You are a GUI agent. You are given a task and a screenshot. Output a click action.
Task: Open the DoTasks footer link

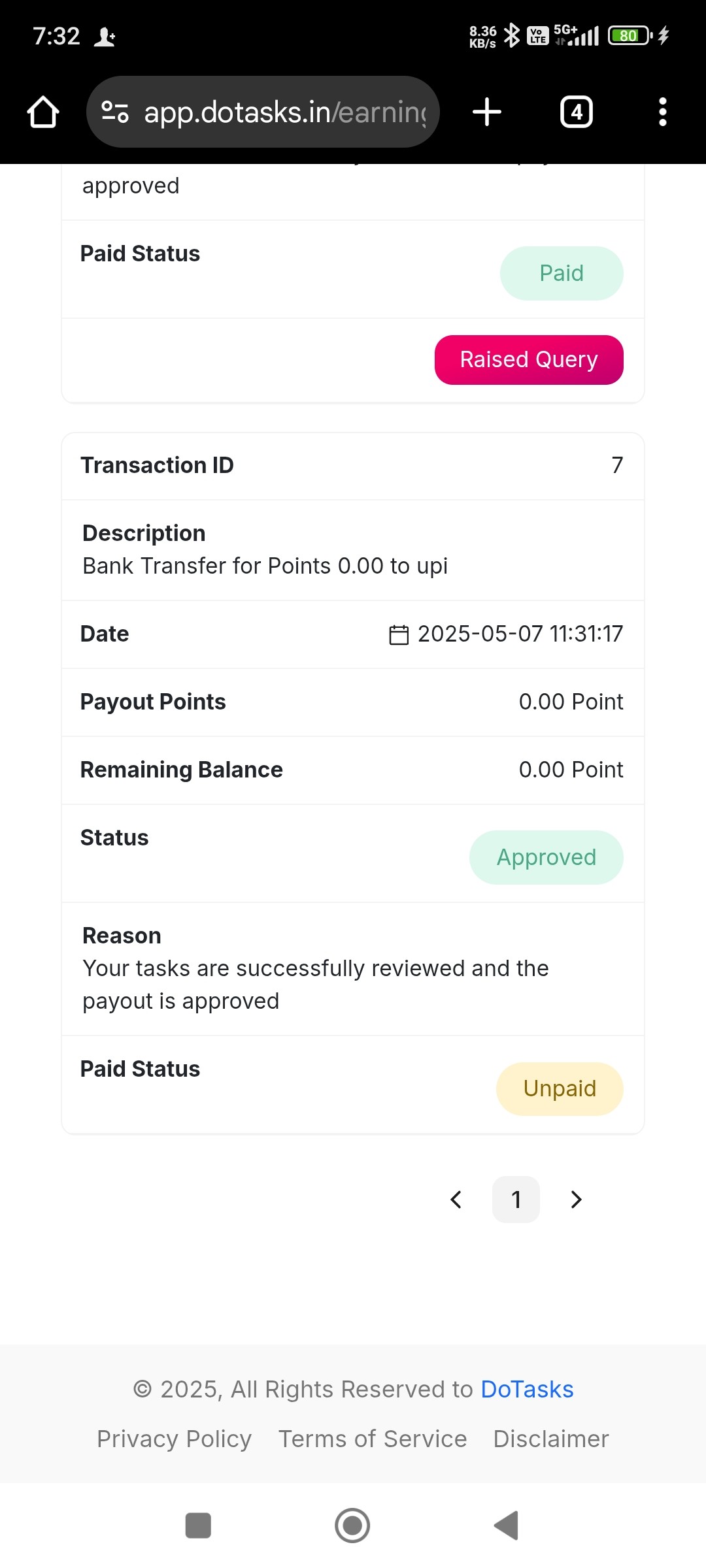tap(527, 1389)
